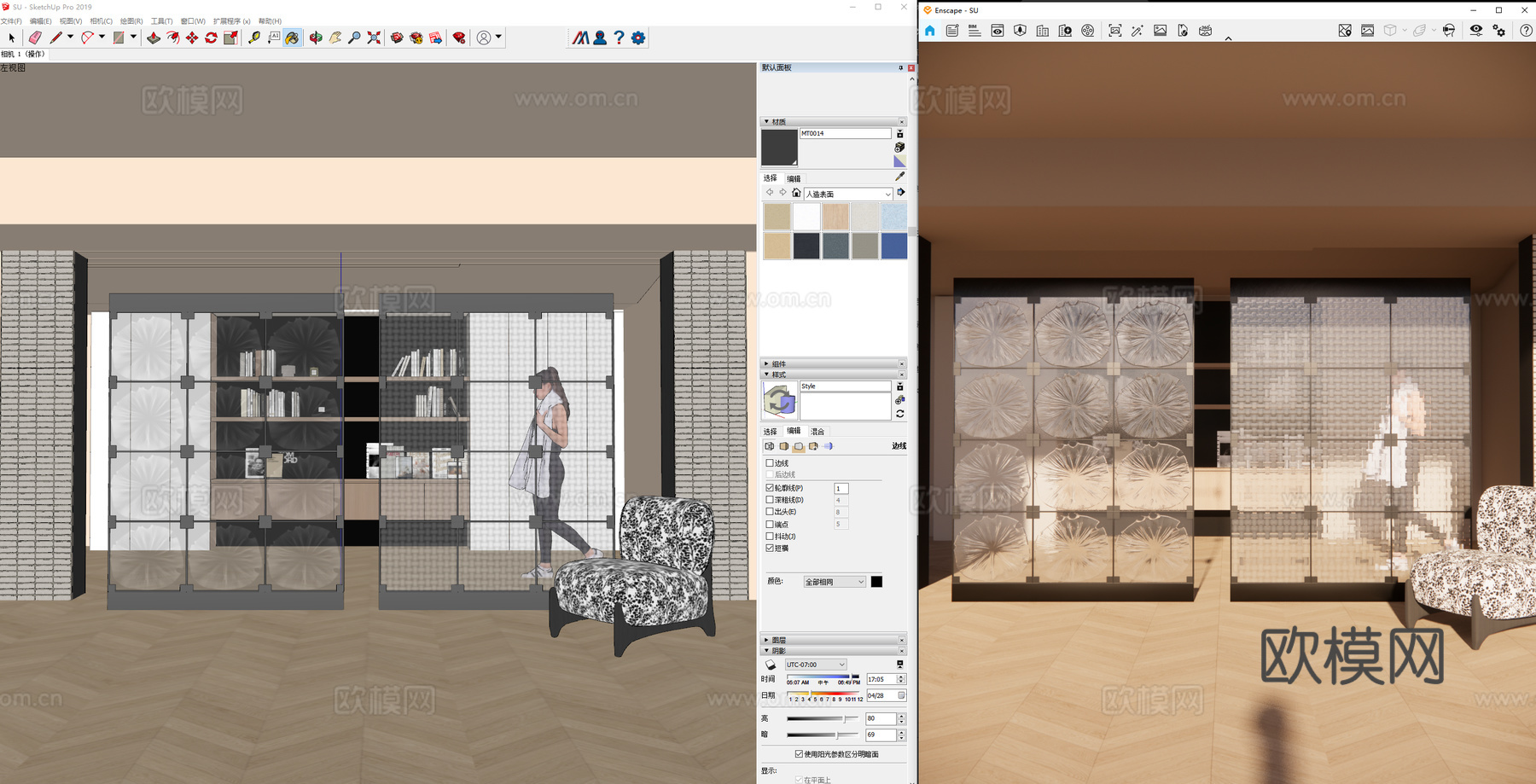1536x784 pixels.
Task: Open Enscape visual settings eye icon
Action: [1475, 31]
